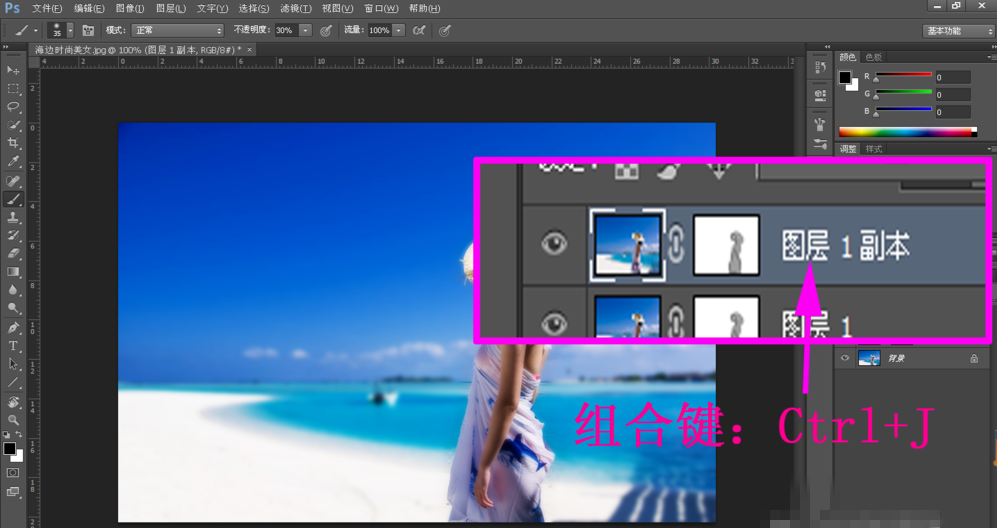
Task: Open the brush panel toggle icon
Action: [x=88, y=31]
